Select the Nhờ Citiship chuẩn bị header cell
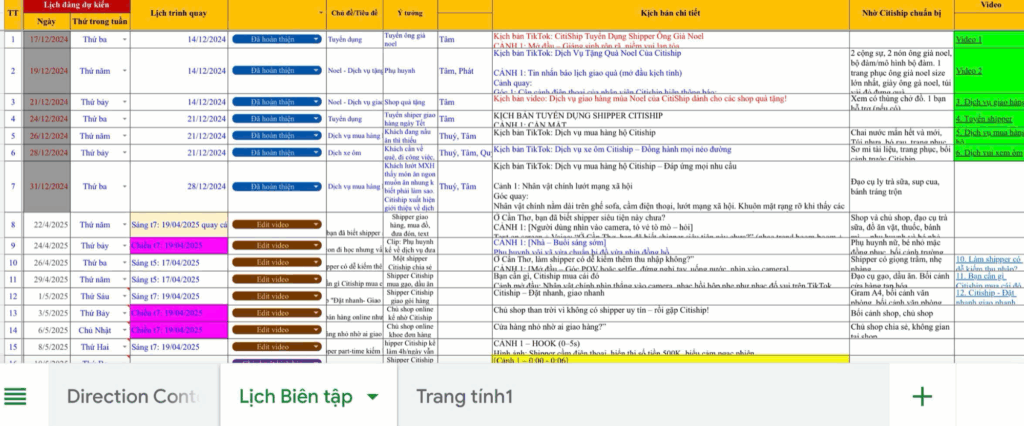The image size is (1024, 426). (x=901, y=13)
